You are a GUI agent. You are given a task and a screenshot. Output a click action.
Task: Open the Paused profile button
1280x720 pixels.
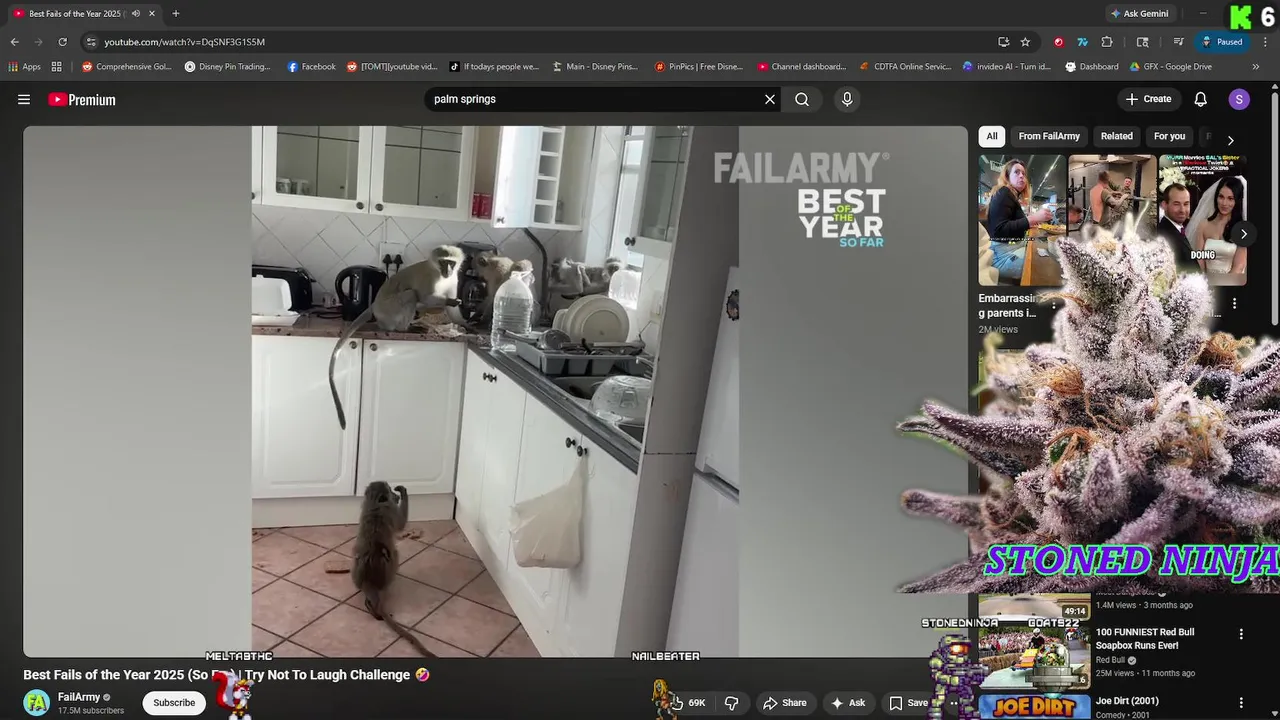pyautogui.click(x=1222, y=42)
